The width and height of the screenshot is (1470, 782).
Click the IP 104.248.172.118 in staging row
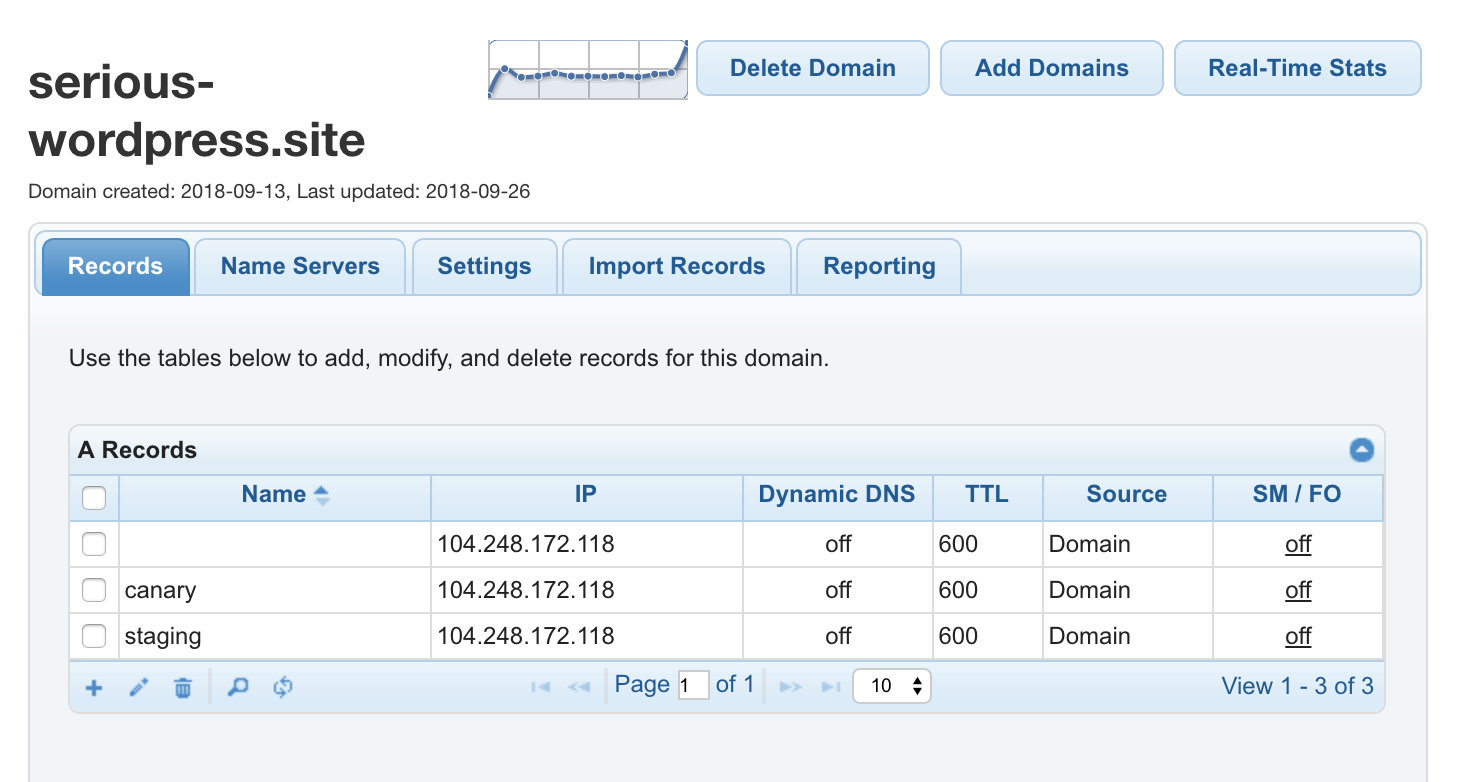[526, 637]
